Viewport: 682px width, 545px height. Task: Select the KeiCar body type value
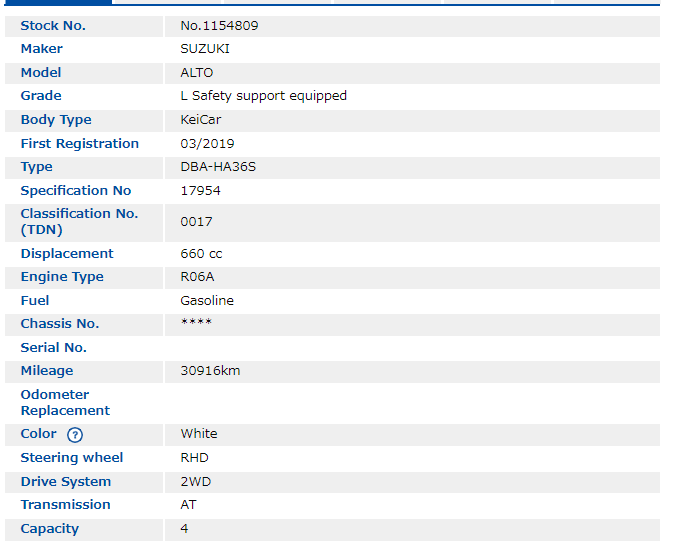[x=201, y=120]
